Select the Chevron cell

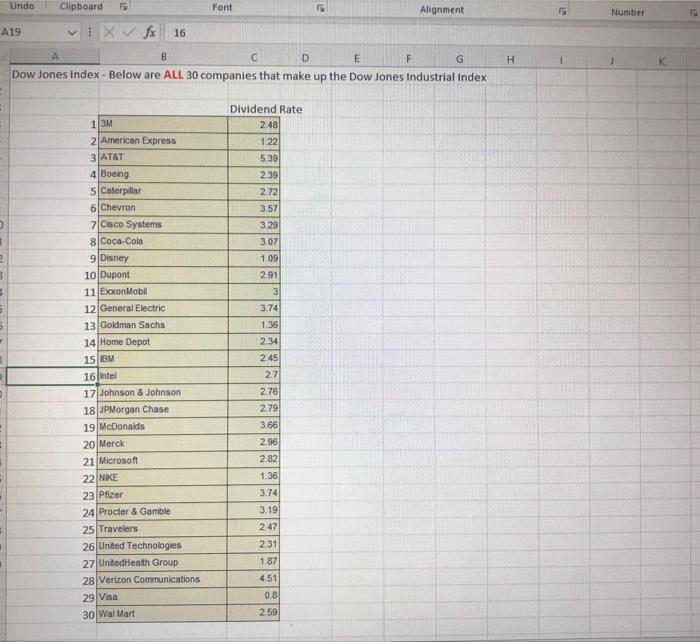click(163, 208)
